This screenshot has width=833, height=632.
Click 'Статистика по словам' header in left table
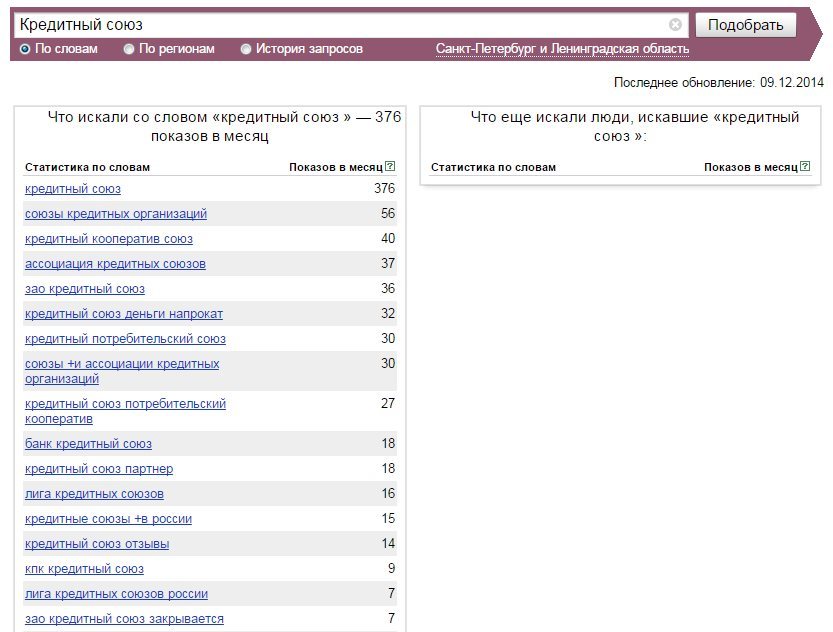(88, 167)
